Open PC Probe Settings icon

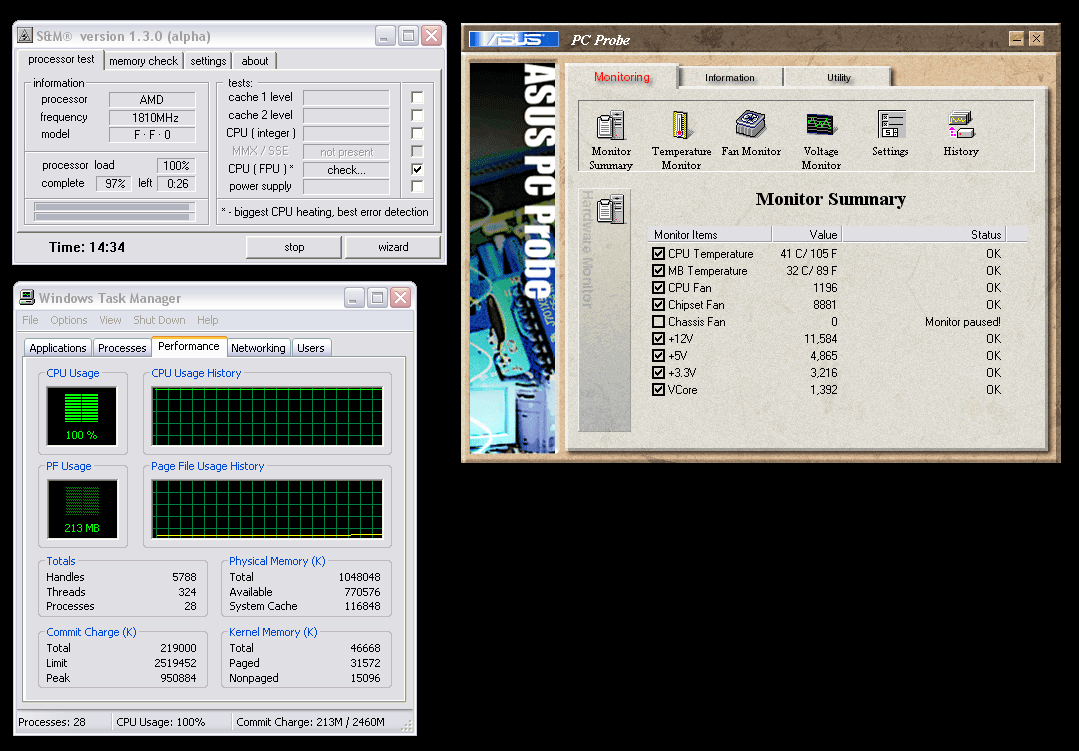point(890,134)
